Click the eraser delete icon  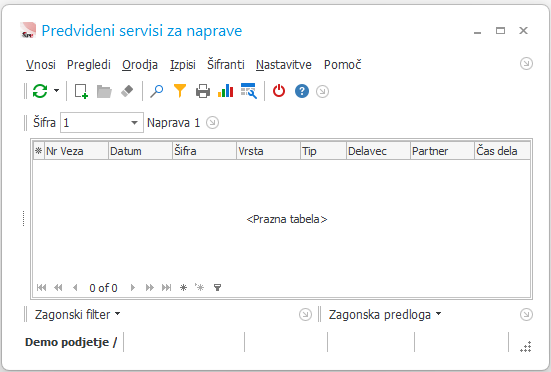[x=127, y=91]
